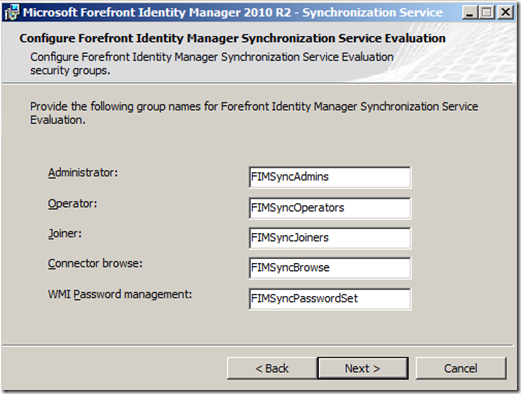Click the WMI Password management: label
This screenshot has width=521, height=394.
click(x=120, y=294)
